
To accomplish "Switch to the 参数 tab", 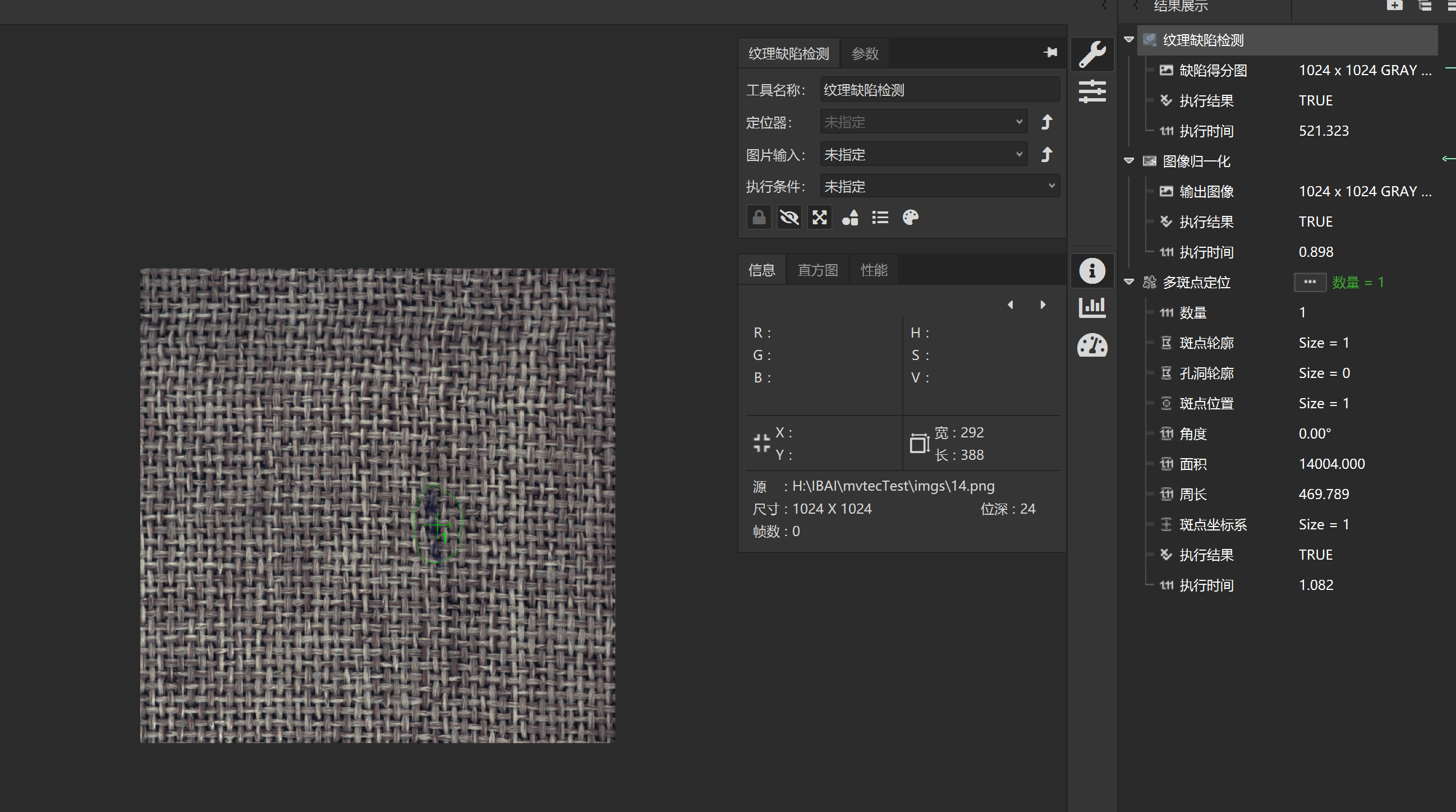I will pos(865,54).
